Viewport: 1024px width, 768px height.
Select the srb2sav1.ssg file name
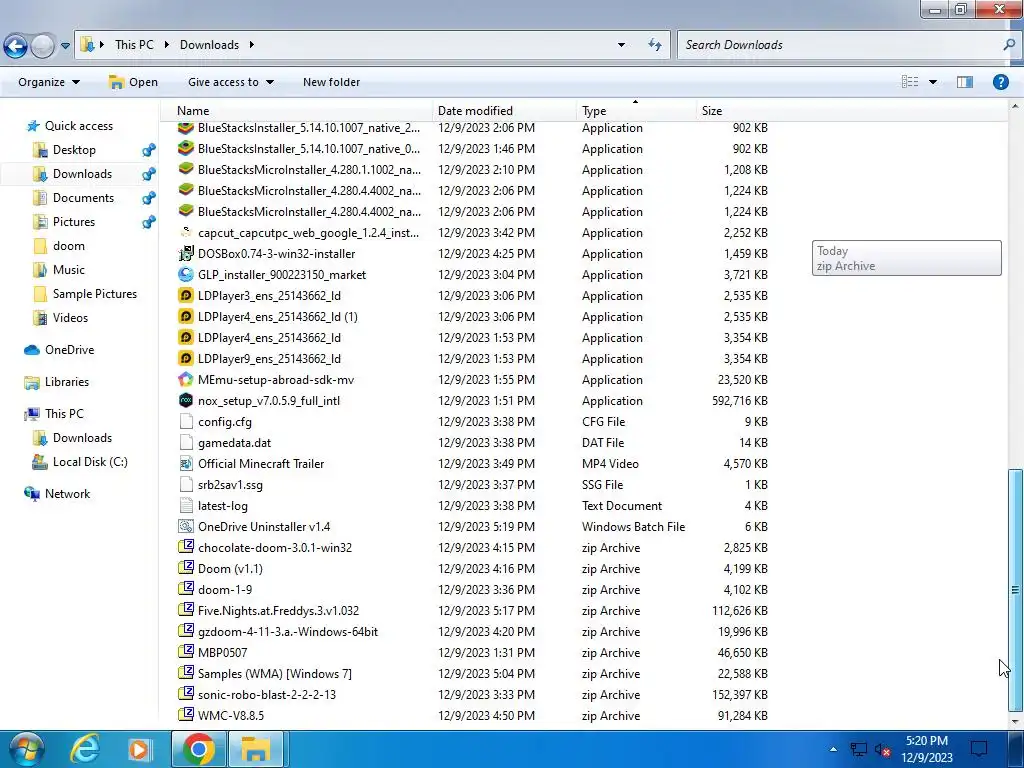[230, 485]
